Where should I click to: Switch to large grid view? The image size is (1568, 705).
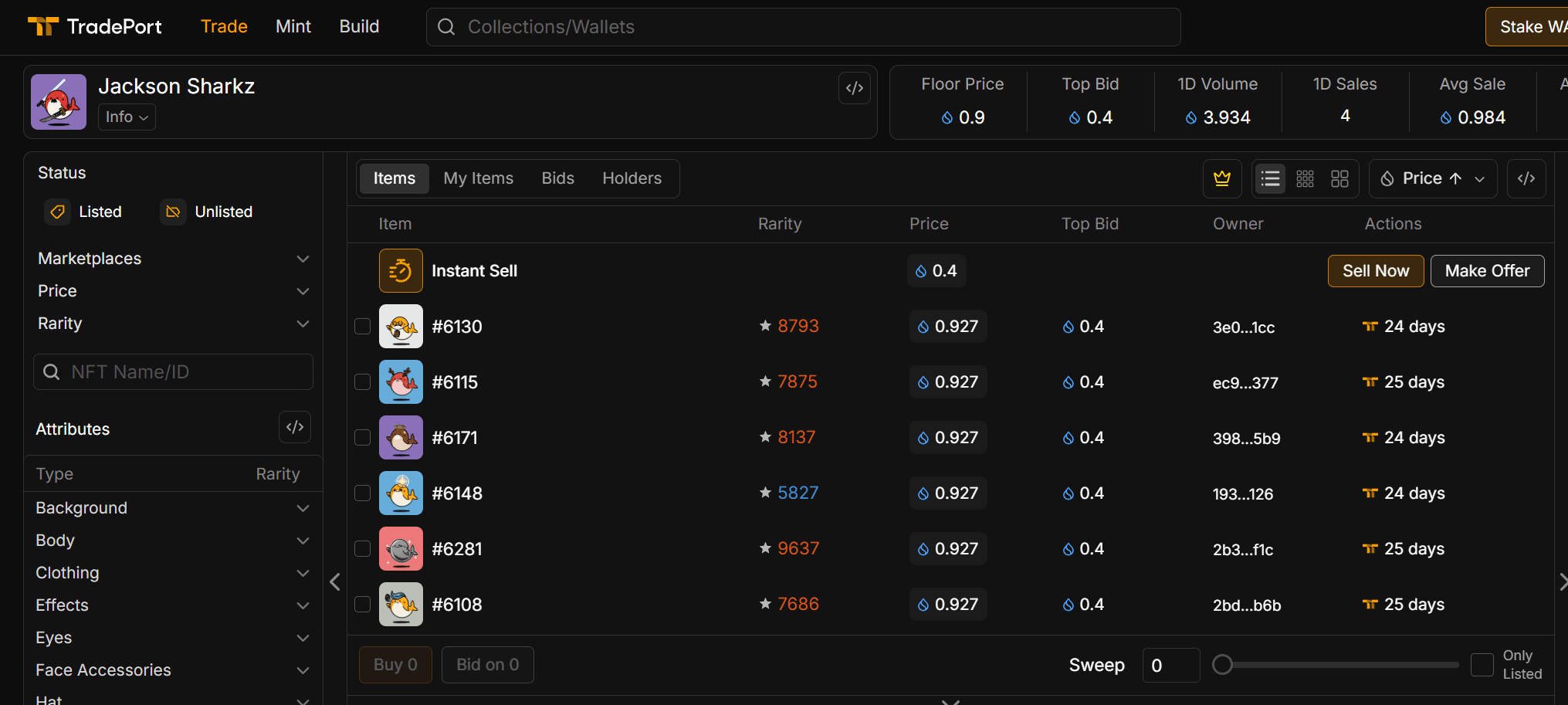click(x=1339, y=178)
